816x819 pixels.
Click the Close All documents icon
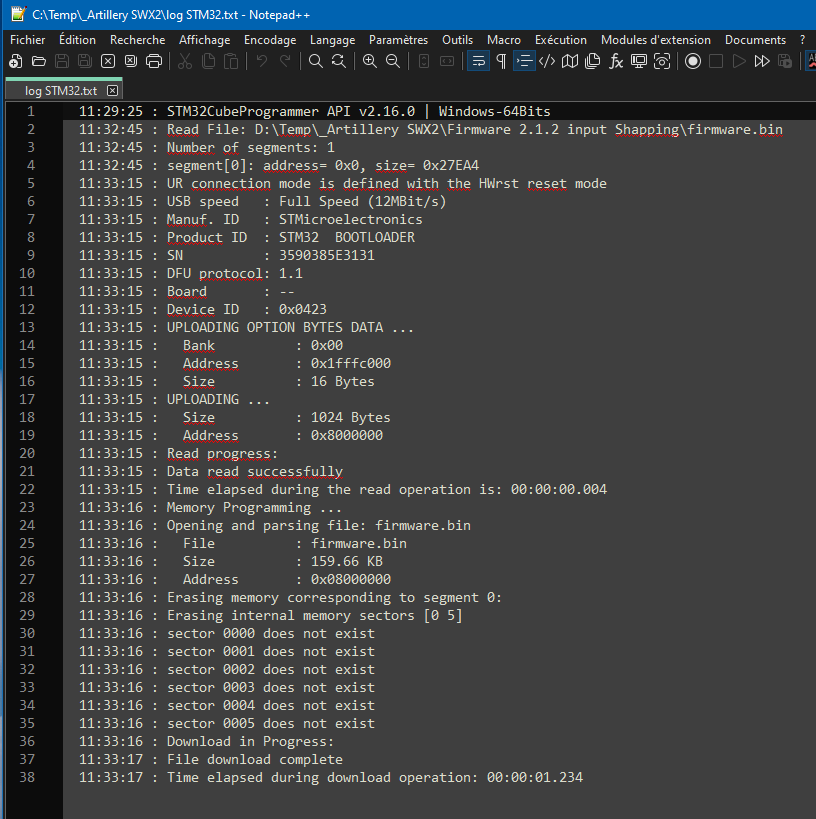pos(131,61)
